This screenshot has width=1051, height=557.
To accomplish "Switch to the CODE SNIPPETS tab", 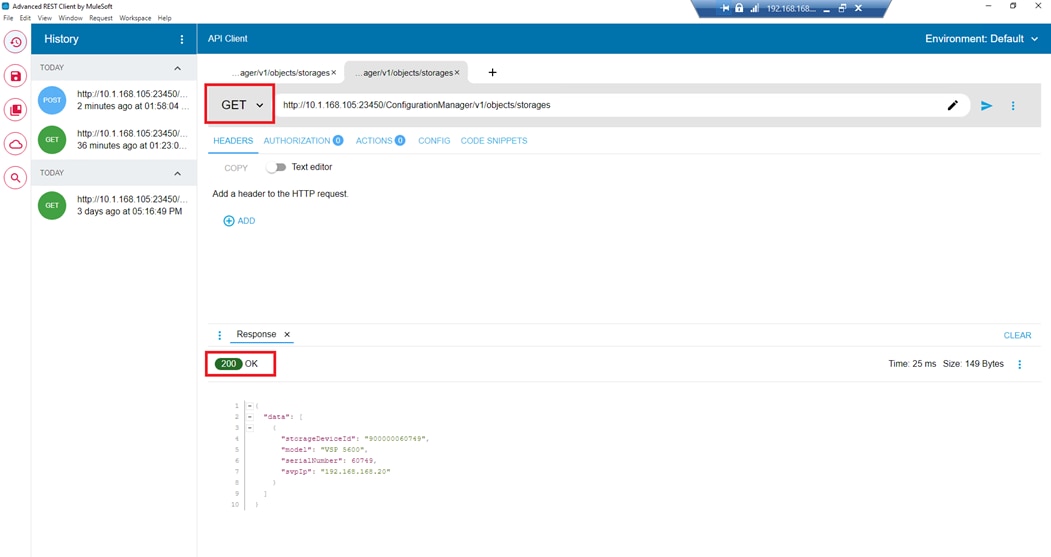I will click(x=494, y=141).
